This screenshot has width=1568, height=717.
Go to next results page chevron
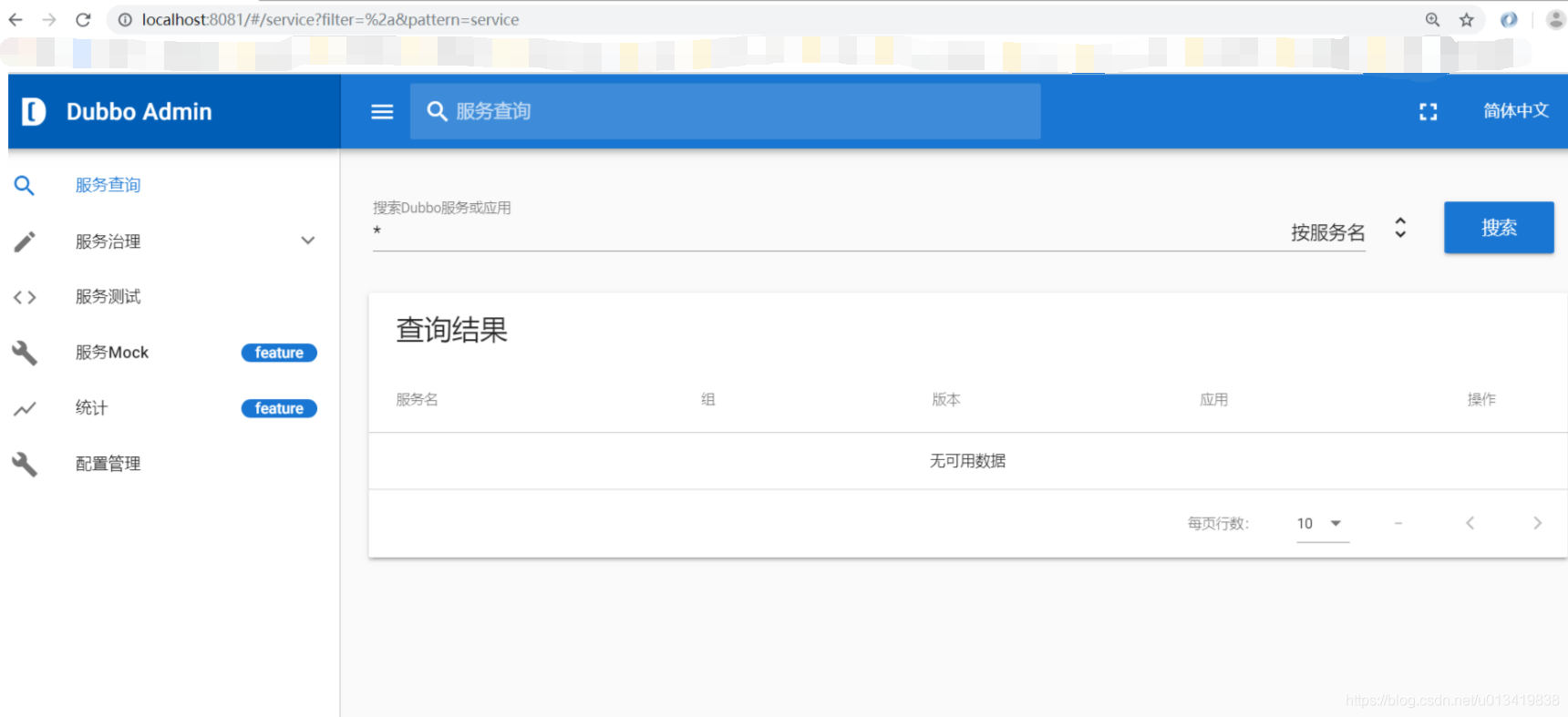point(1537,523)
